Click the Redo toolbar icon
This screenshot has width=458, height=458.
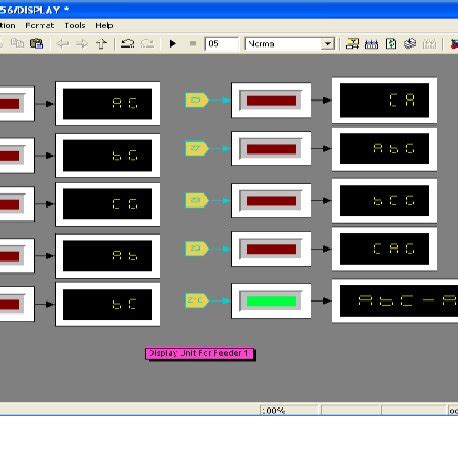(x=147, y=44)
